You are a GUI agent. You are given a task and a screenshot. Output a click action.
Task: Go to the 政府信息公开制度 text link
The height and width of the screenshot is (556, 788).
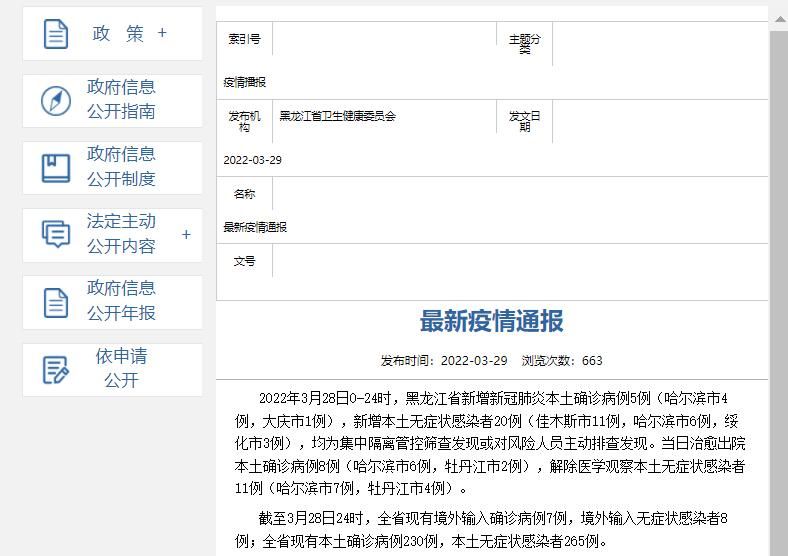[121, 166]
